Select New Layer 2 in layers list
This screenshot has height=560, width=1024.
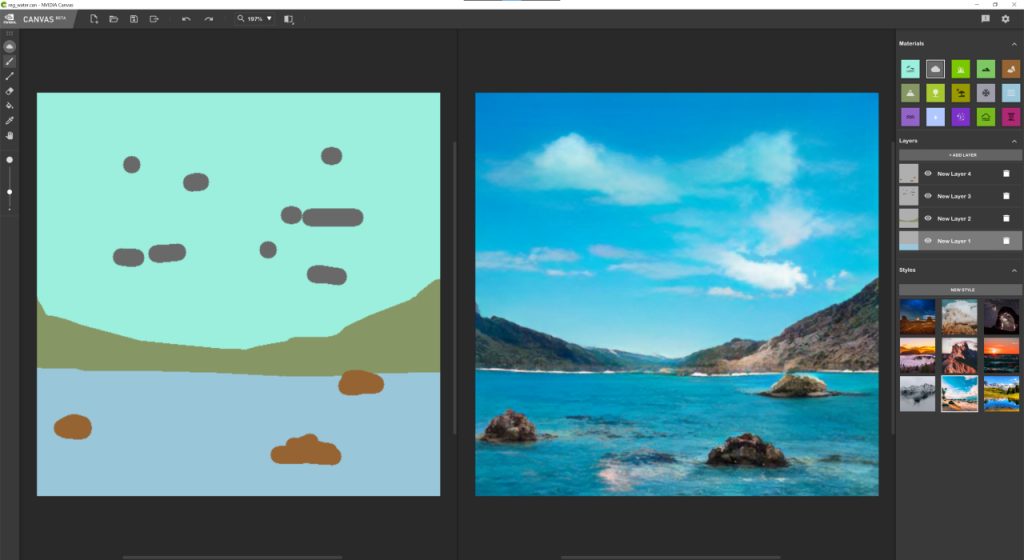(961, 219)
